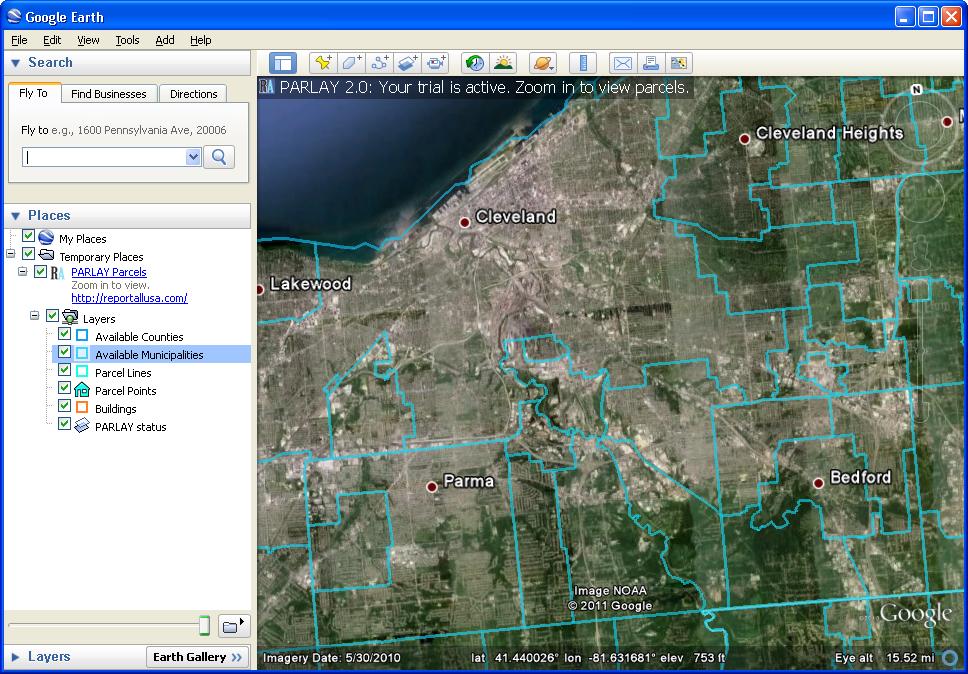The image size is (968, 674).
Task: Toggle sunlight across the landscape
Action: tap(503, 63)
